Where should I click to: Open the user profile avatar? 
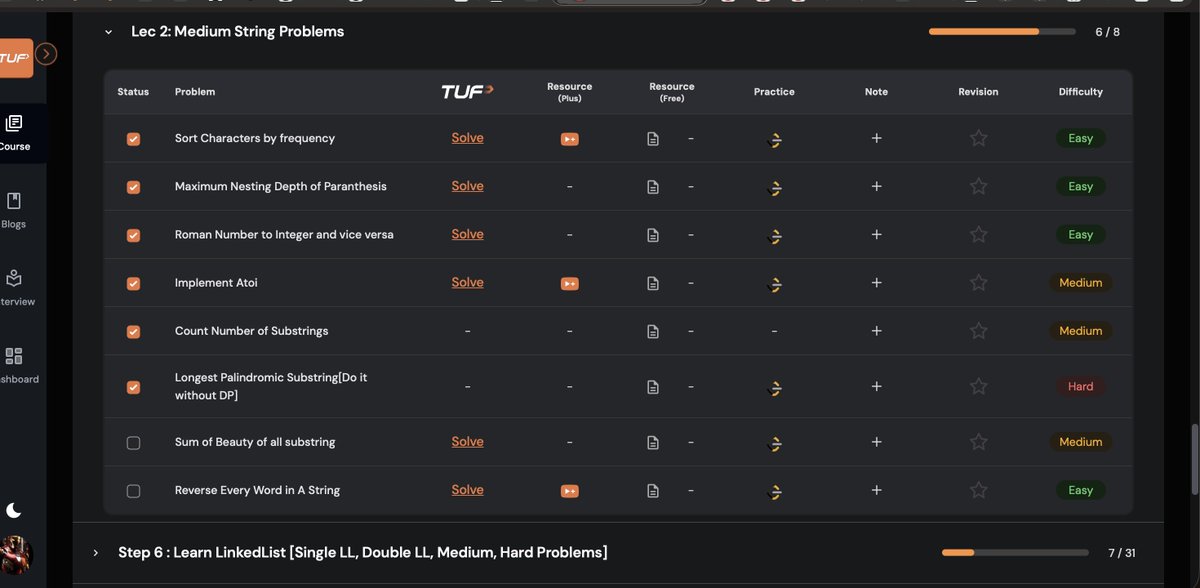click(x=15, y=554)
